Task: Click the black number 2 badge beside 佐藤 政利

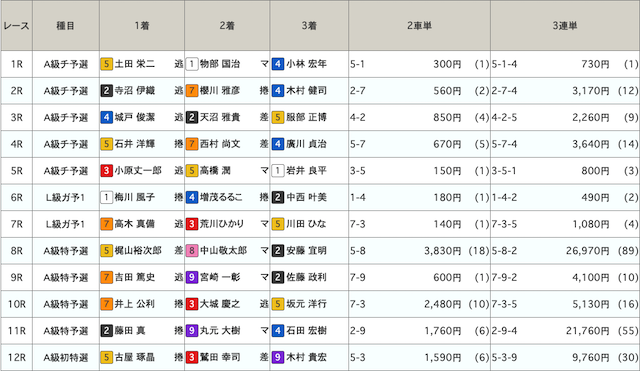Action: [278, 278]
